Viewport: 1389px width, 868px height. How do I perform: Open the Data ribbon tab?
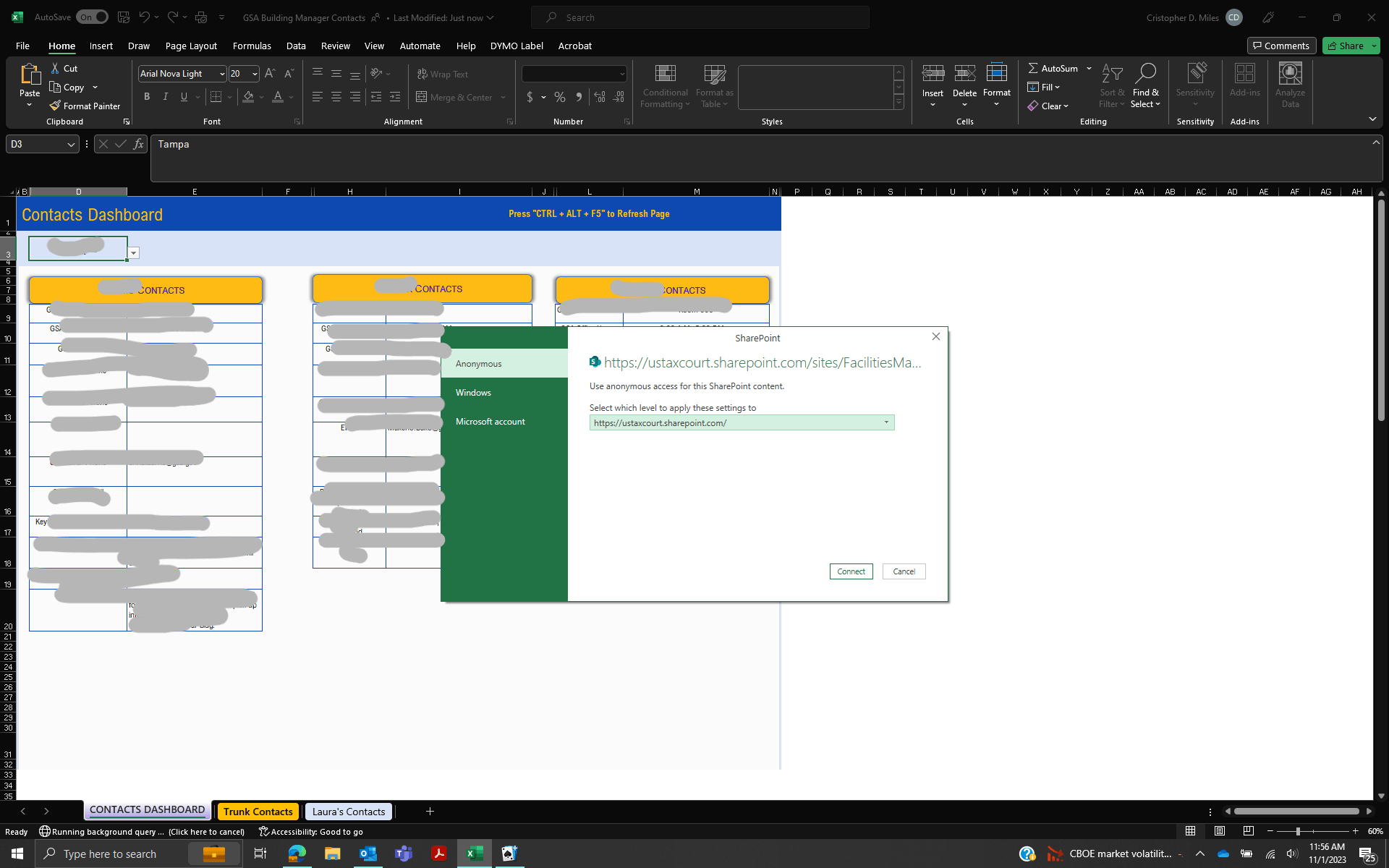pyautogui.click(x=296, y=46)
